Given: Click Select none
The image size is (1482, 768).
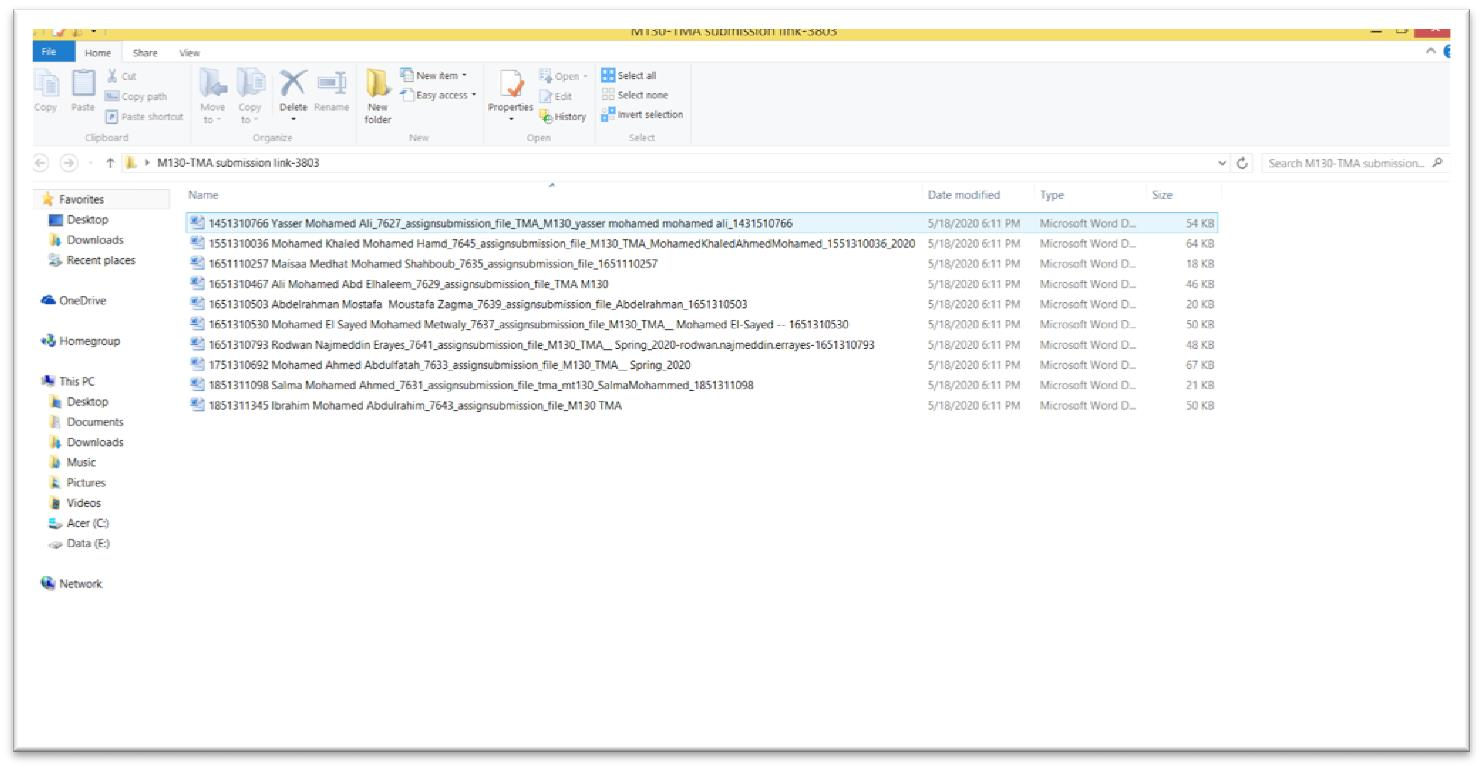Looking at the screenshot, I should pos(633,95).
